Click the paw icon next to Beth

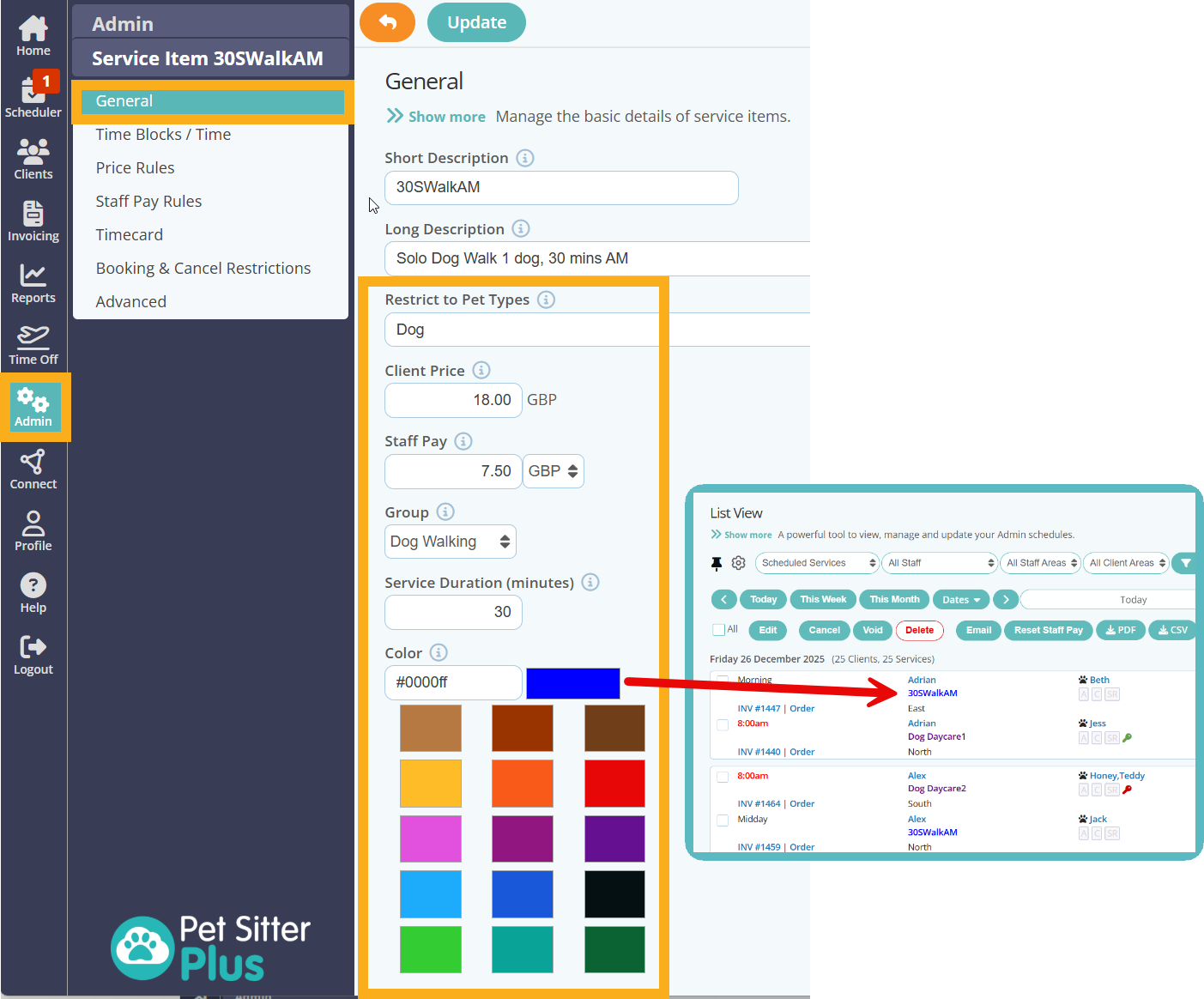pos(1083,679)
